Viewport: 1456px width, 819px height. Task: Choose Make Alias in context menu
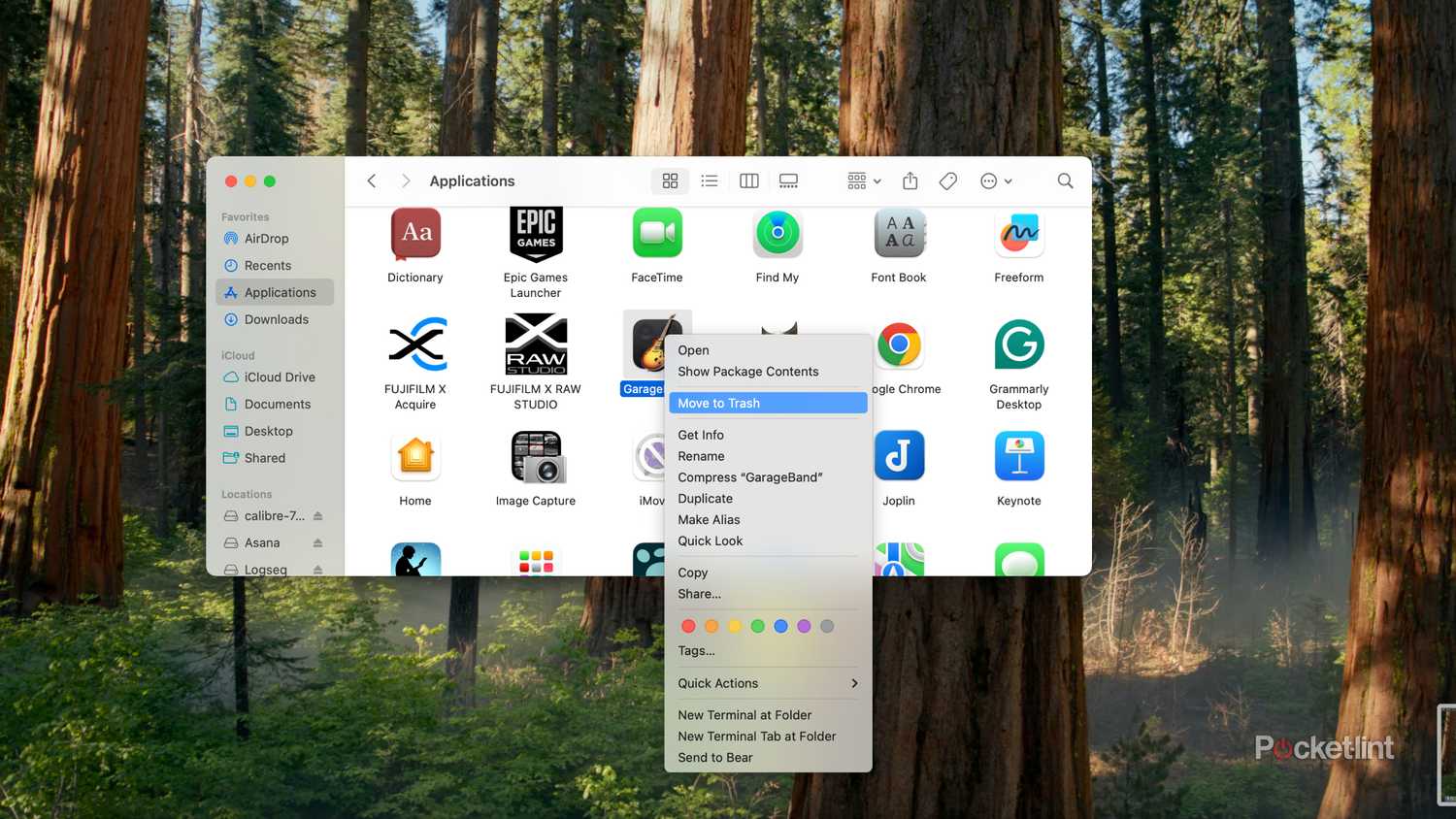(768, 520)
